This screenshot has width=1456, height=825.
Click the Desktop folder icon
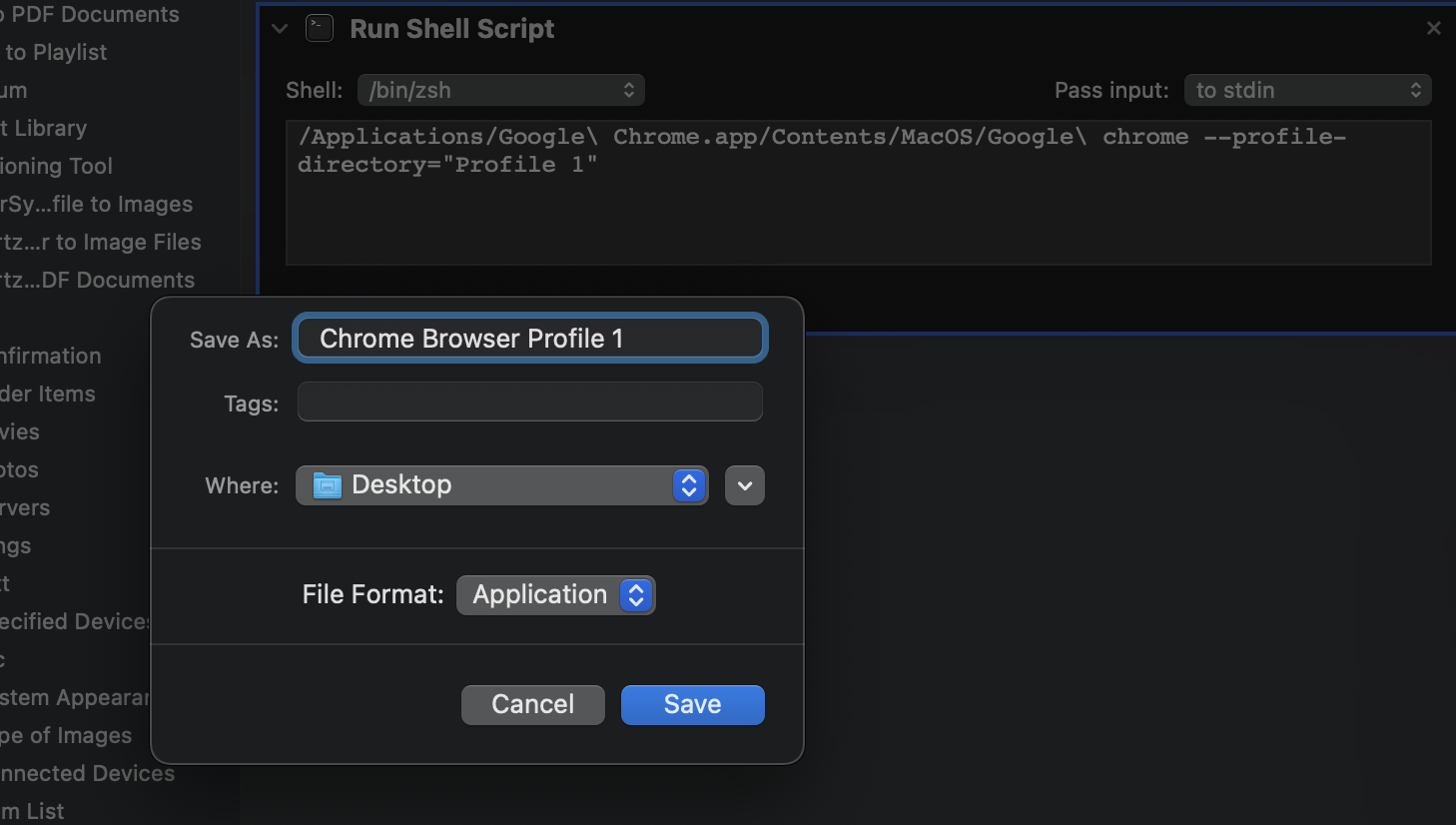click(328, 485)
